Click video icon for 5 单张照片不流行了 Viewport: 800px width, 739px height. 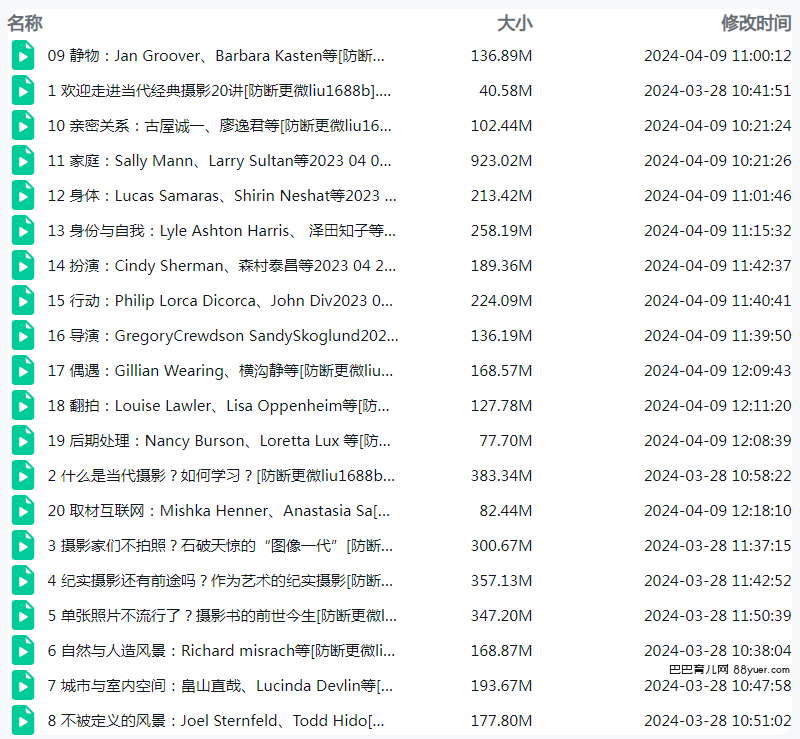pos(23,615)
